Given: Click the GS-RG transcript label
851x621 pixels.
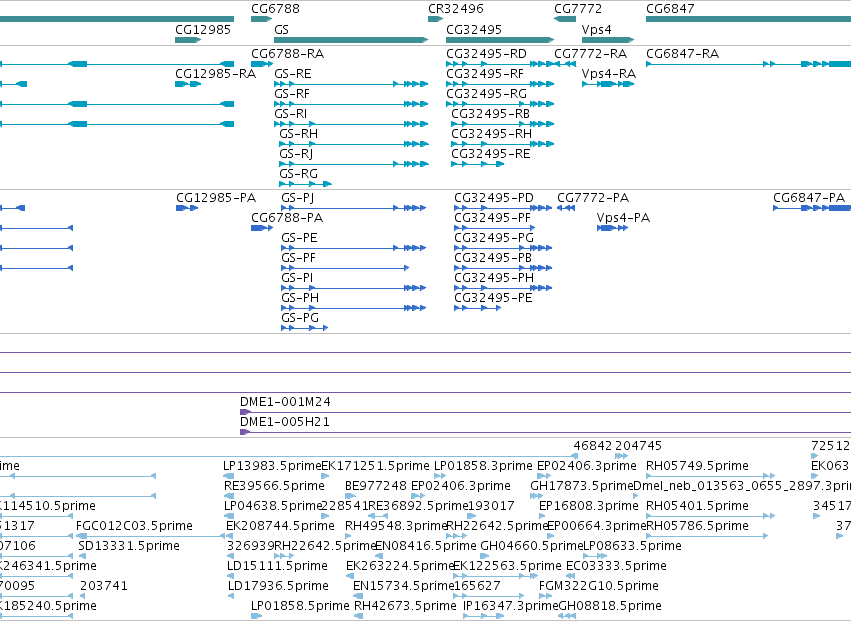Looking at the screenshot, I should [299, 174].
